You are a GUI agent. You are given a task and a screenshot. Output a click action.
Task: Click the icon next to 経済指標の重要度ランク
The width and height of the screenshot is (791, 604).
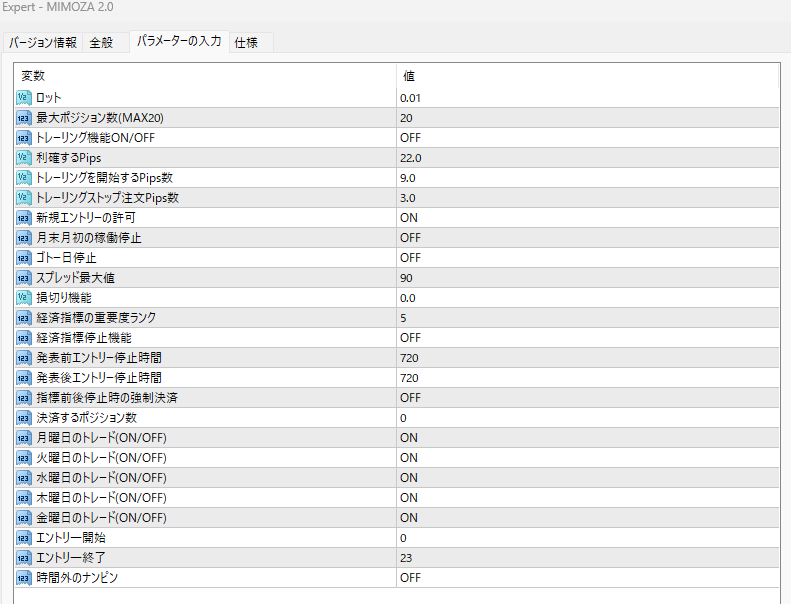click(25, 317)
